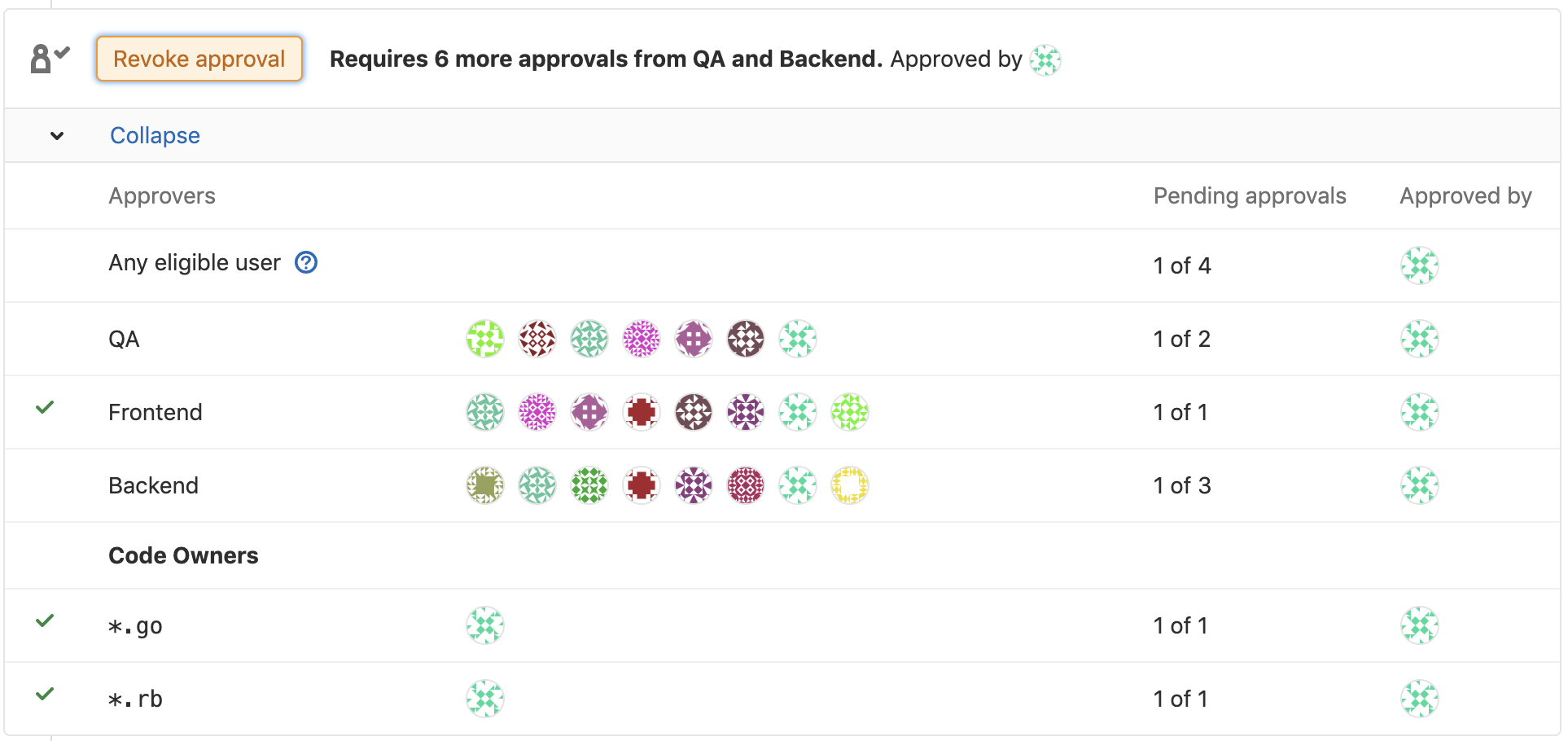Click the approval status icon beside Revoke approval
The height and width of the screenshot is (741, 1568).
point(50,59)
